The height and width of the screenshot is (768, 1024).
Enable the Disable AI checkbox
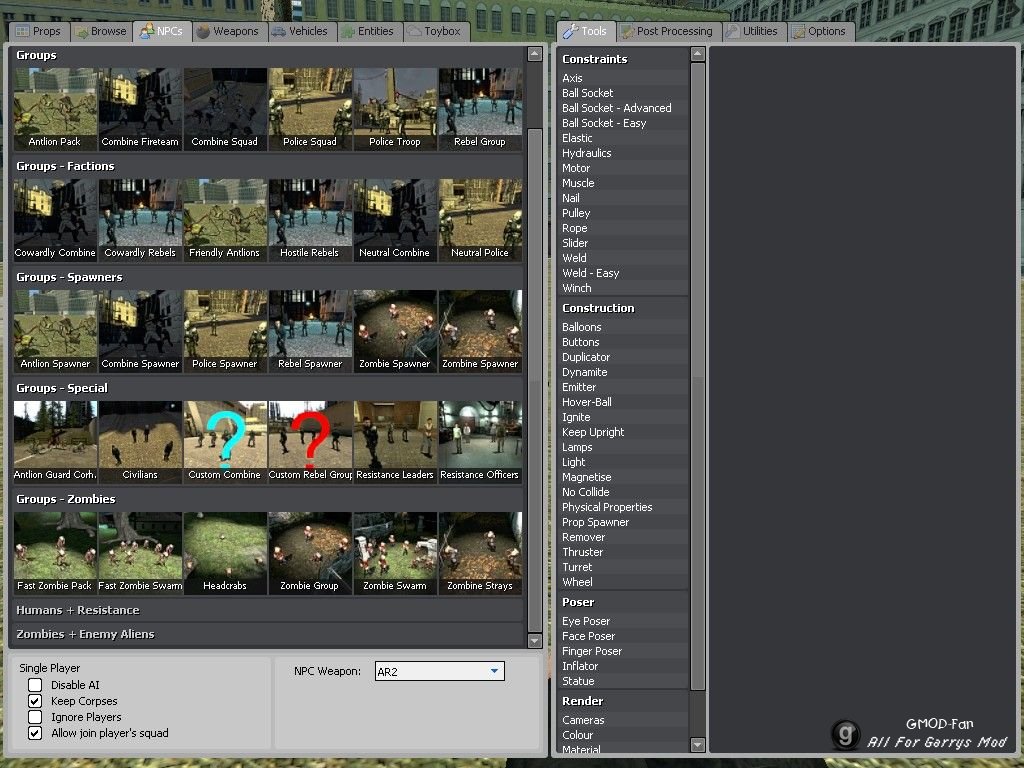pos(35,685)
